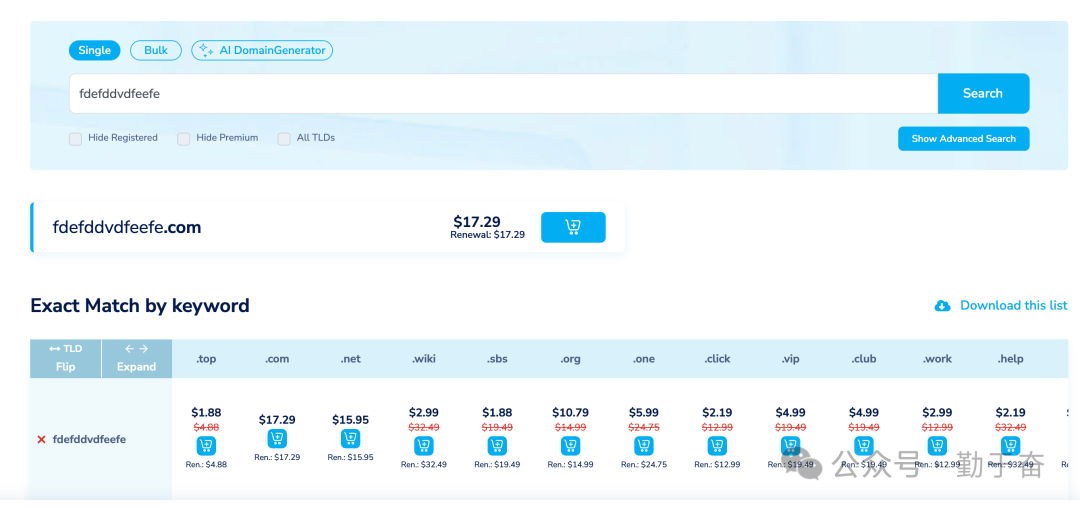Screen dimensions: 1080x508
Task: Add the .top domain to cart
Action: click(206, 446)
